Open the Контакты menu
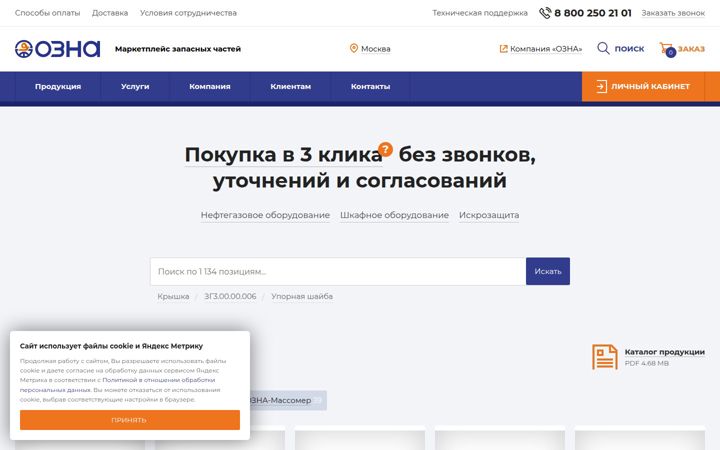This screenshot has width=720, height=450. coord(371,86)
